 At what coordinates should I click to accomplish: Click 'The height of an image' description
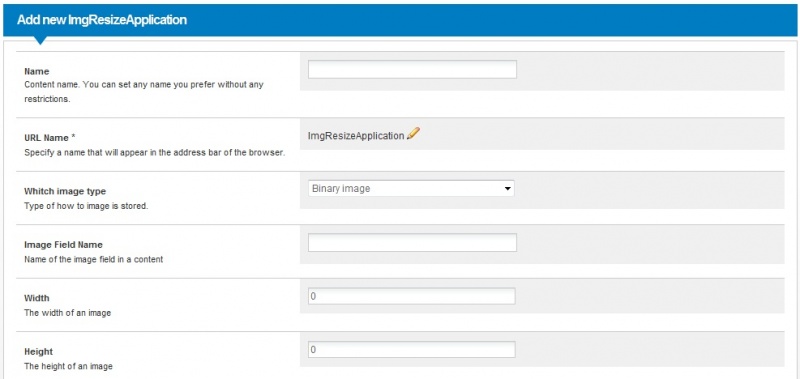pyautogui.click(x=68, y=366)
